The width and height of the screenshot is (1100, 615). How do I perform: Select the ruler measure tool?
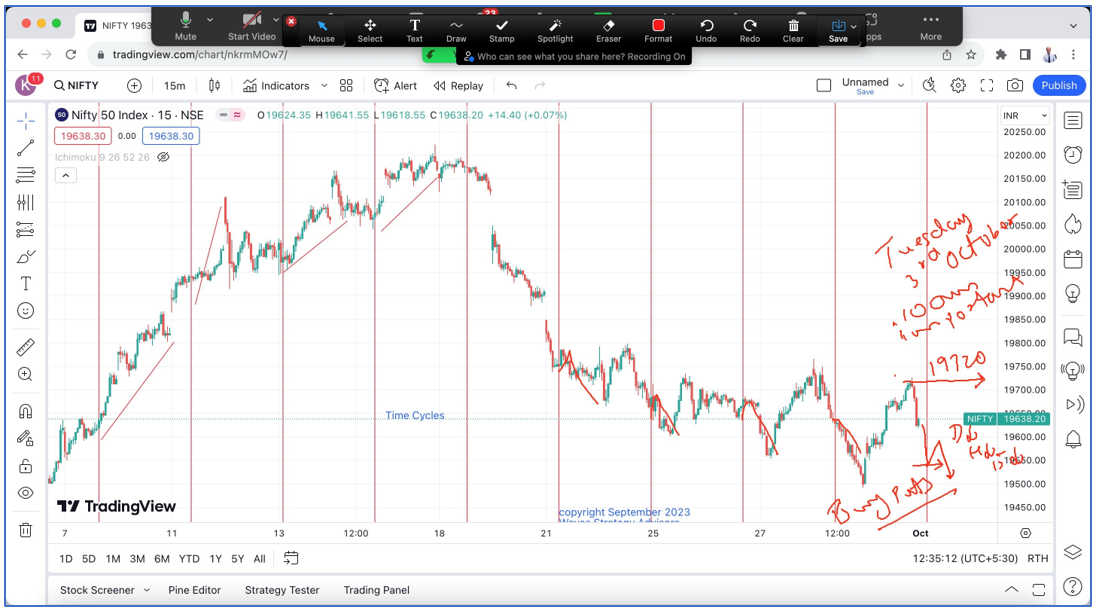[x=26, y=347]
